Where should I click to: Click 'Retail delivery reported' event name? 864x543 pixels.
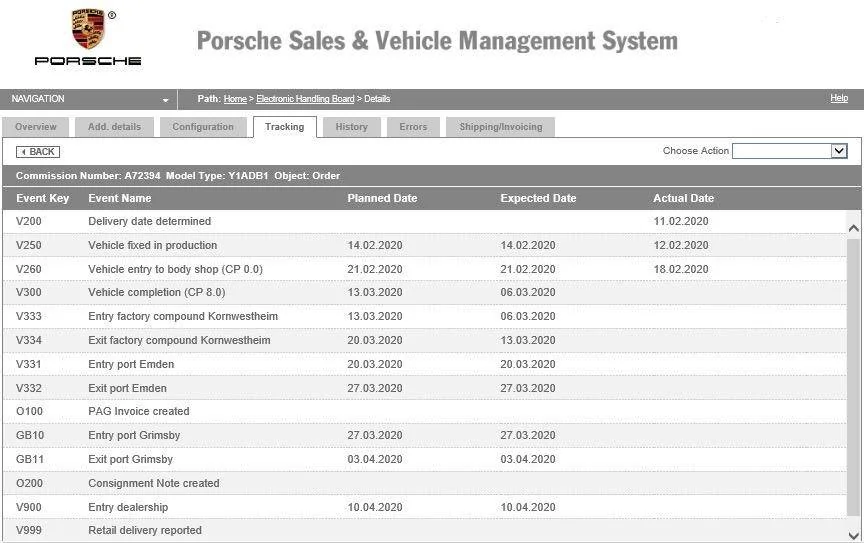[x=145, y=530]
